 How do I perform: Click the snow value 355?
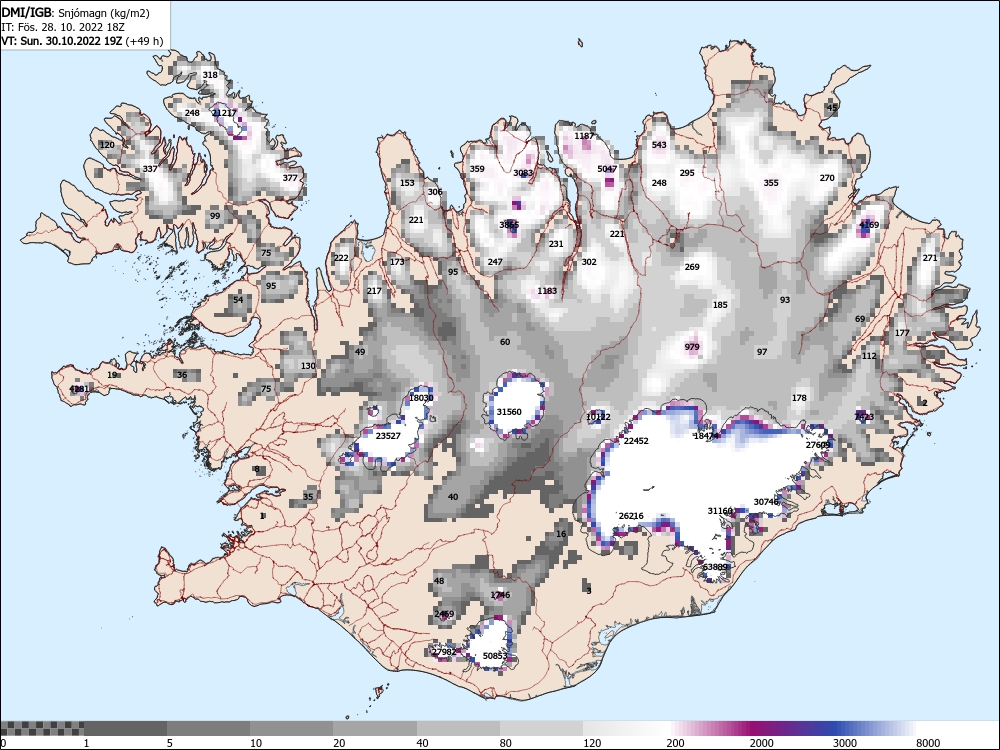[771, 183]
